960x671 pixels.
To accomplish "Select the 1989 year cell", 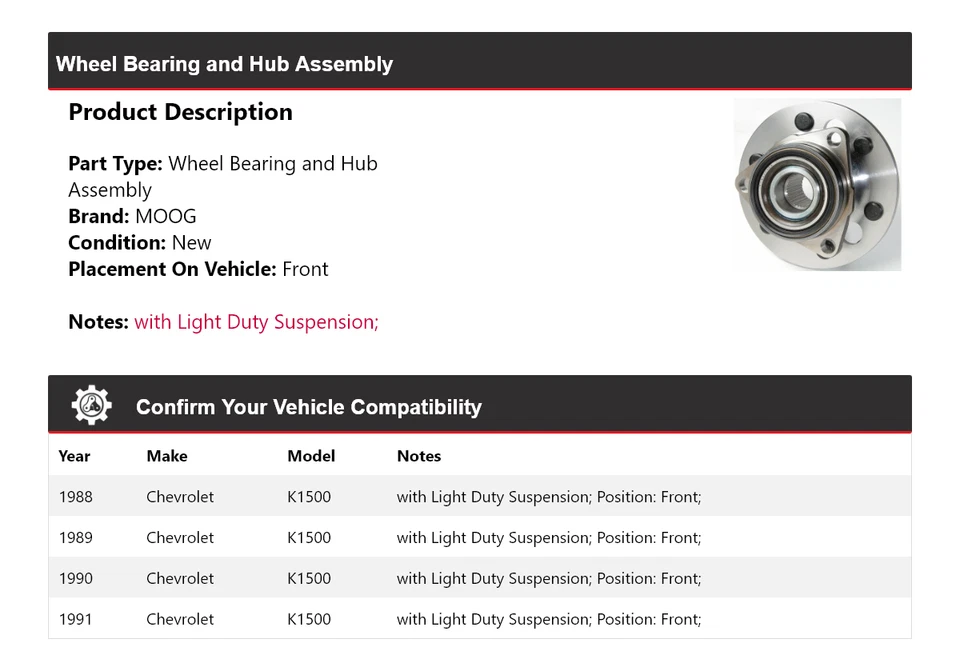I will pyautogui.click(x=75, y=538).
